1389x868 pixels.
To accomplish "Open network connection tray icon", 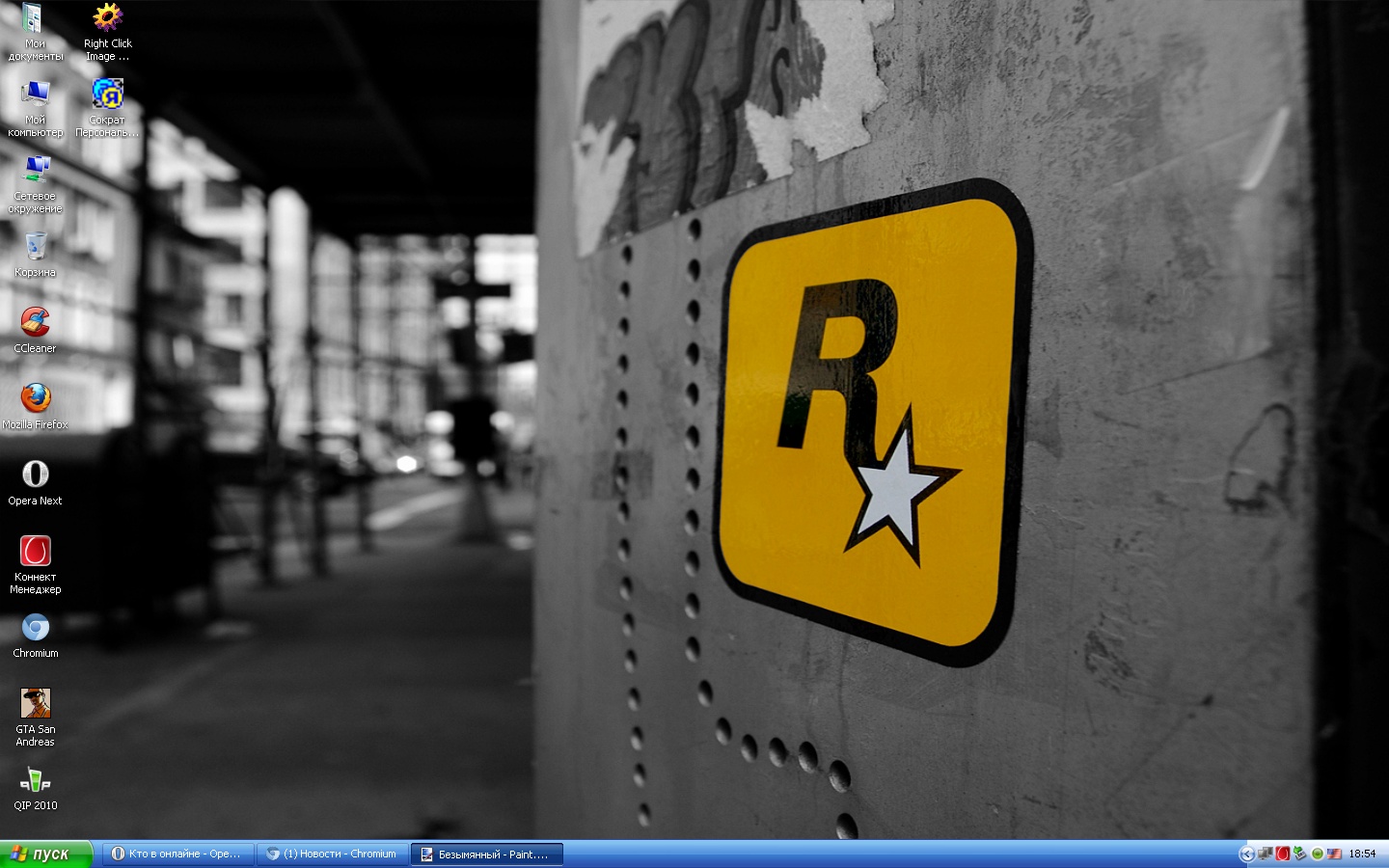I will [1265, 854].
